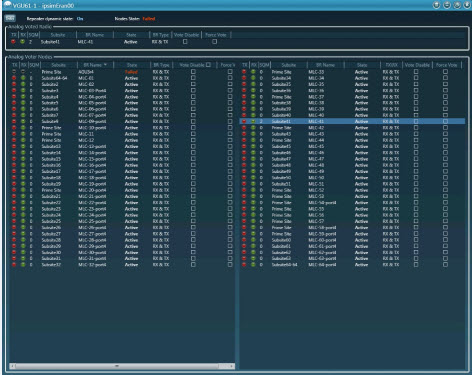This screenshot has width=472, height=375.
Task: Check the Vote Disable header checkbox in left table
Action: (x=208, y=65)
